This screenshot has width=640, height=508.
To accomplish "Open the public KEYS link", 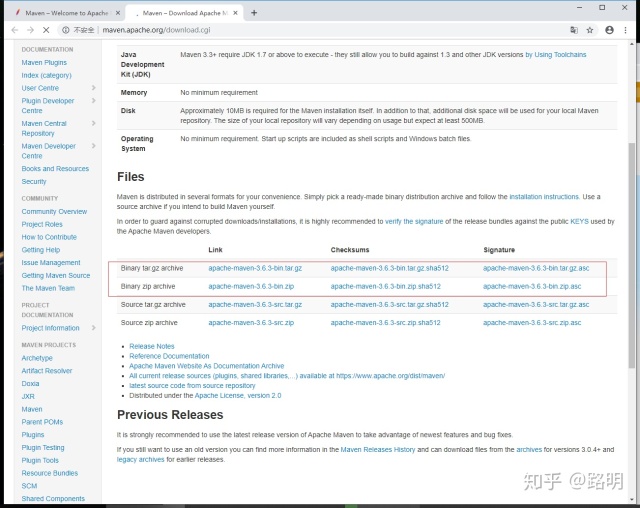I will tap(579, 221).
